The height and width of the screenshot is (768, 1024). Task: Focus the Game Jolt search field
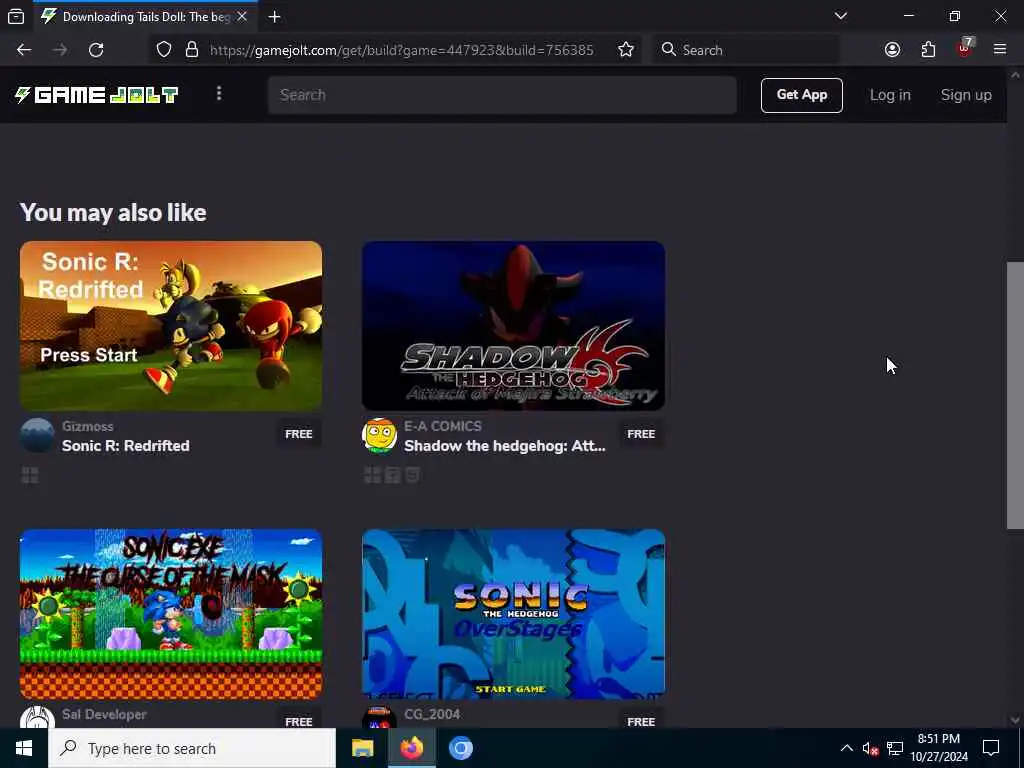coord(502,95)
